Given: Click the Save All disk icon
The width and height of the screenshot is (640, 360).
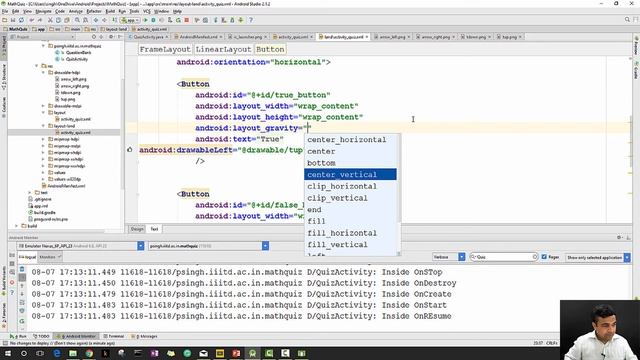Looking at the screenshot, I should [x=13, y=20].
